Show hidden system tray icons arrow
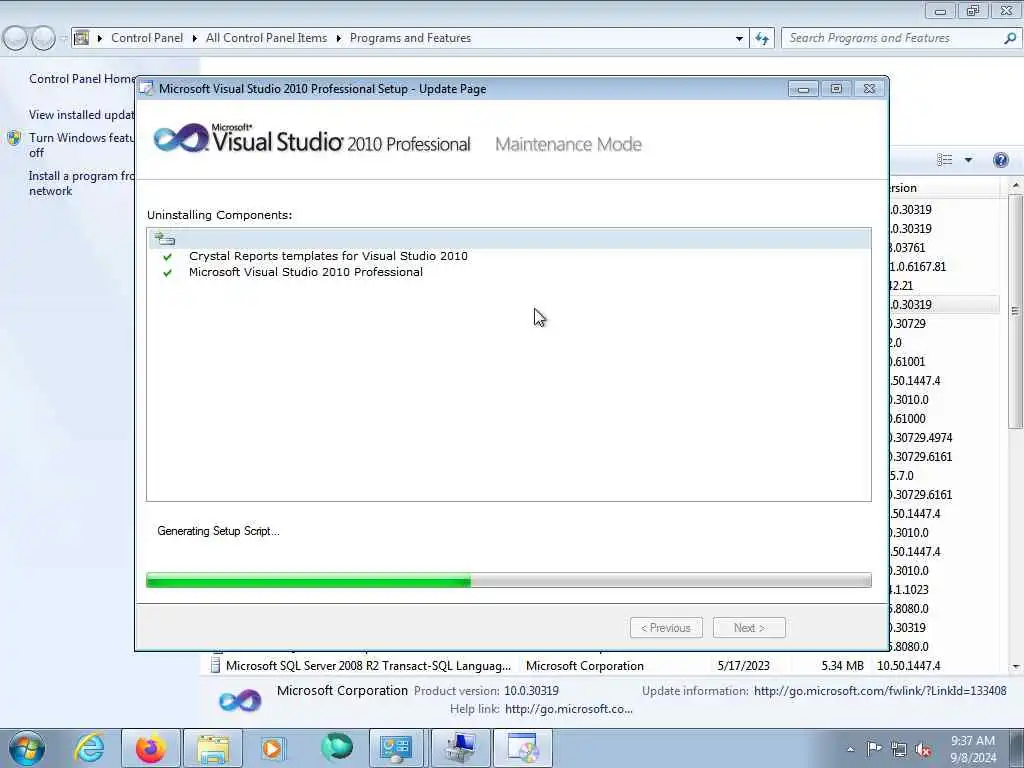1024x768 pixels. (850, 750)
